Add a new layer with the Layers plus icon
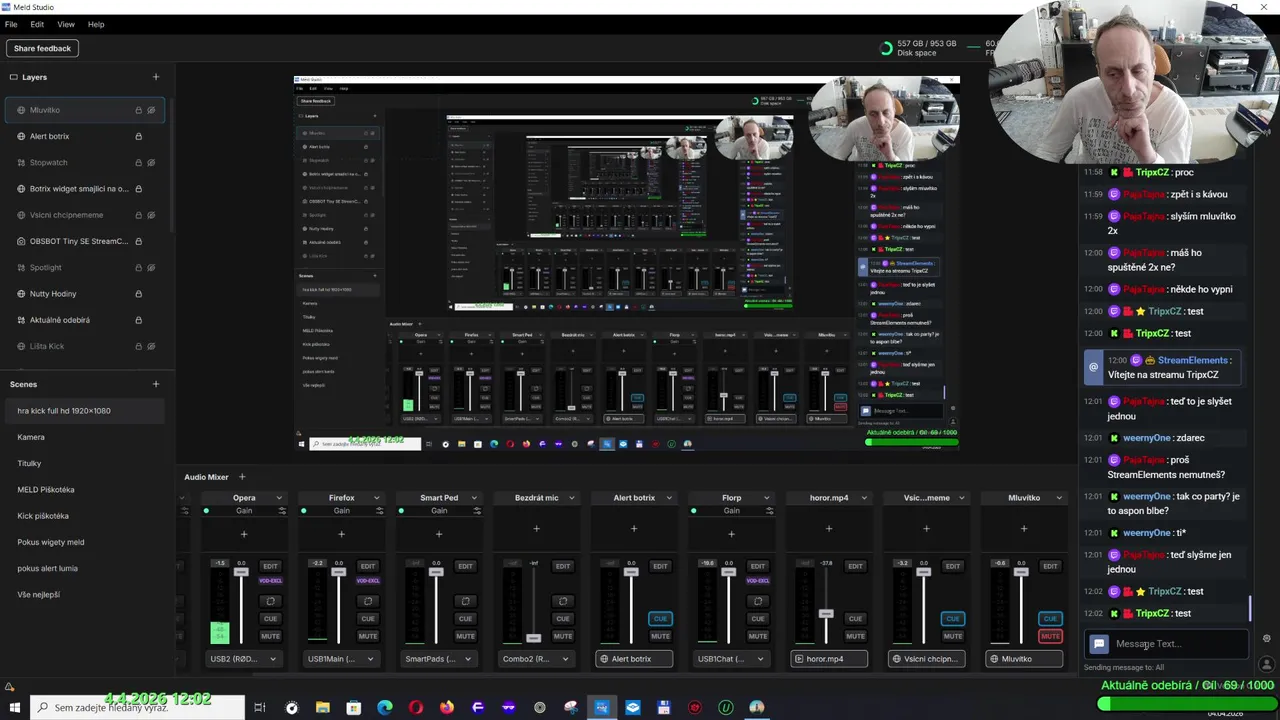The width and height of the screenshot is (1280, 720). pyautogui.click(x=155, y=77)
